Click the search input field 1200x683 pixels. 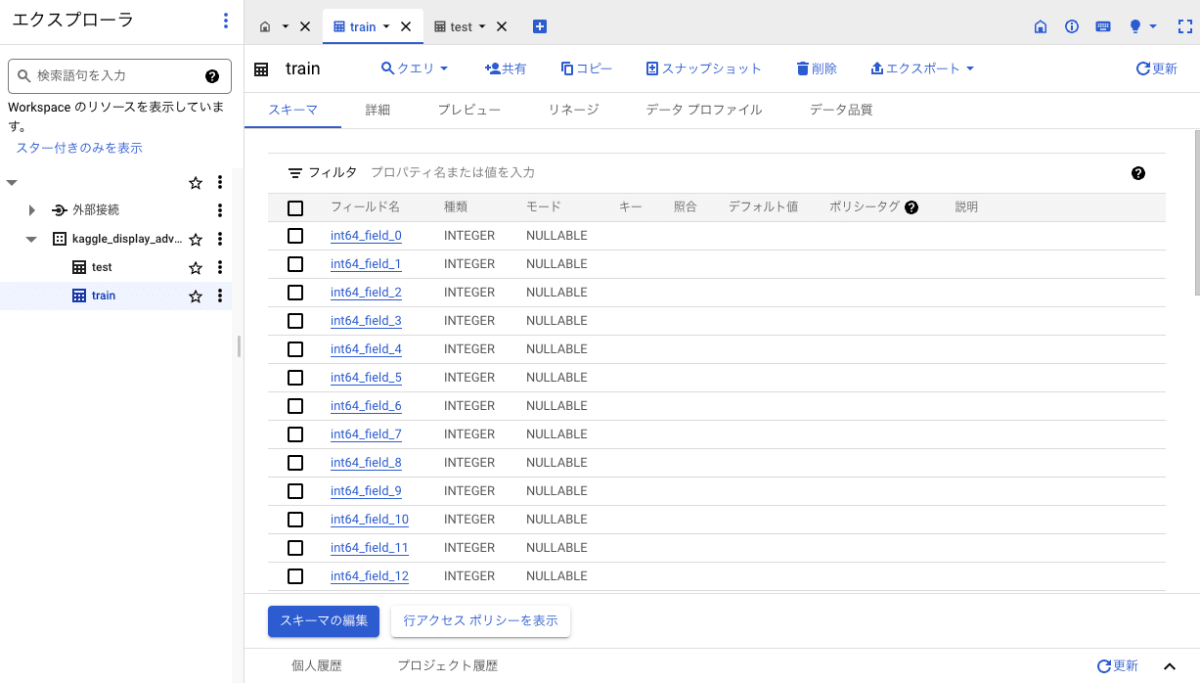pyautogui.click(x=118, y=76)
